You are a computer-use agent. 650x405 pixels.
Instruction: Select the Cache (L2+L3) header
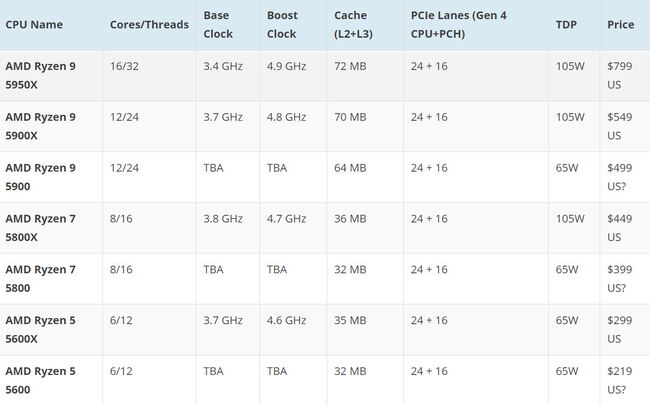click(353, 24)
